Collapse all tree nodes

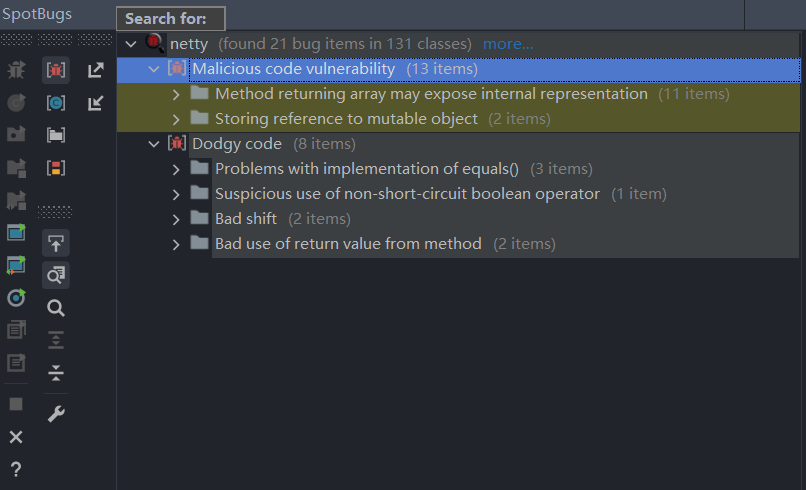56,373
